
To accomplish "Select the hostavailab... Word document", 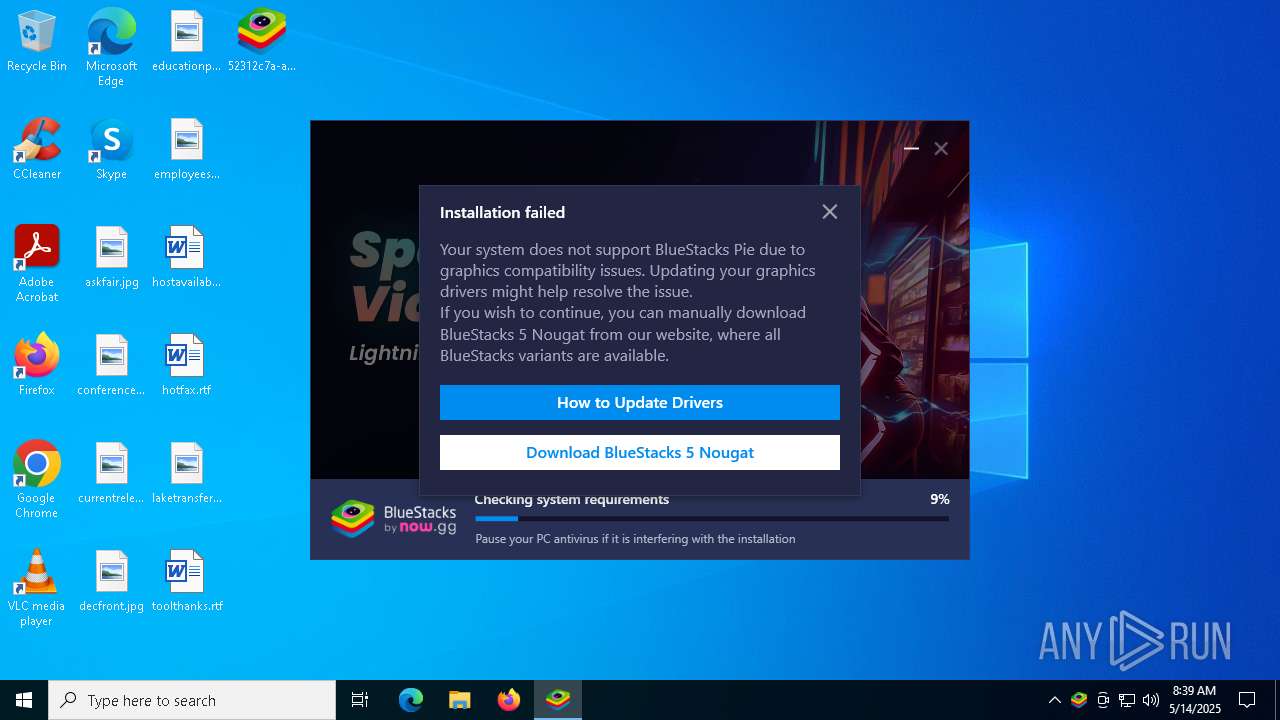I will [x=186, y=257].
